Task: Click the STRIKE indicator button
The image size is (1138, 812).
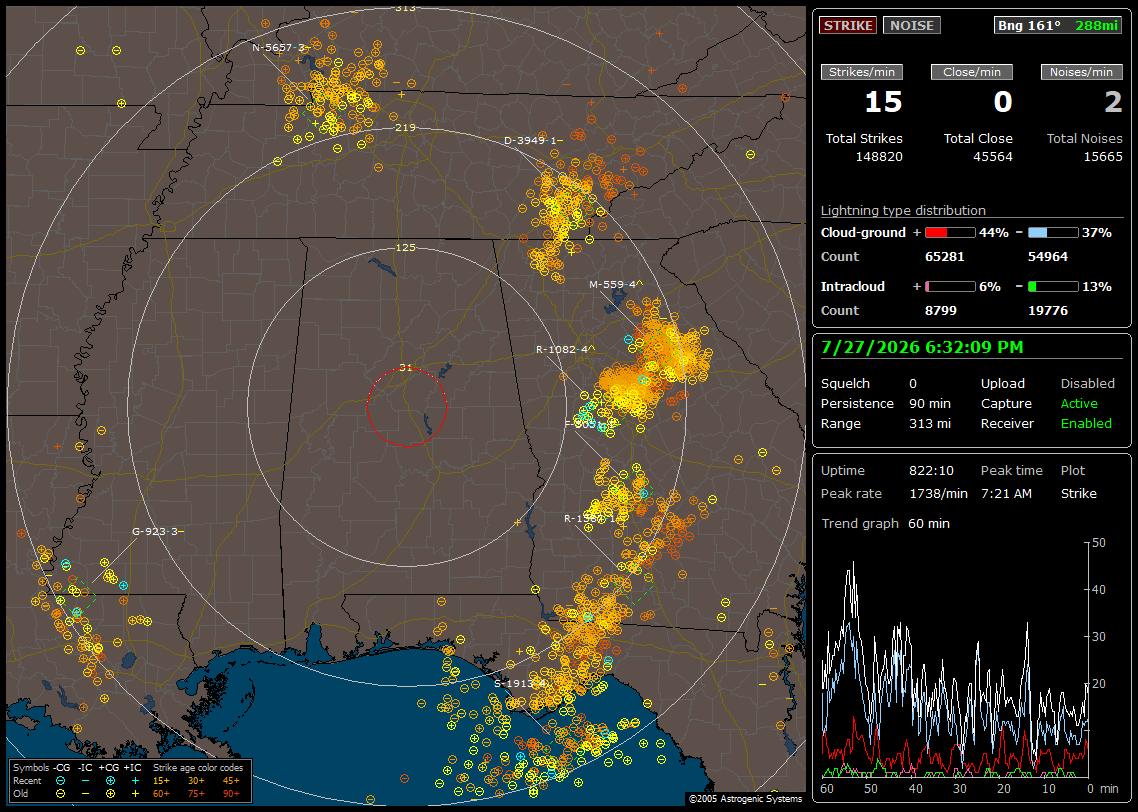Action: [x=848, y=25]
